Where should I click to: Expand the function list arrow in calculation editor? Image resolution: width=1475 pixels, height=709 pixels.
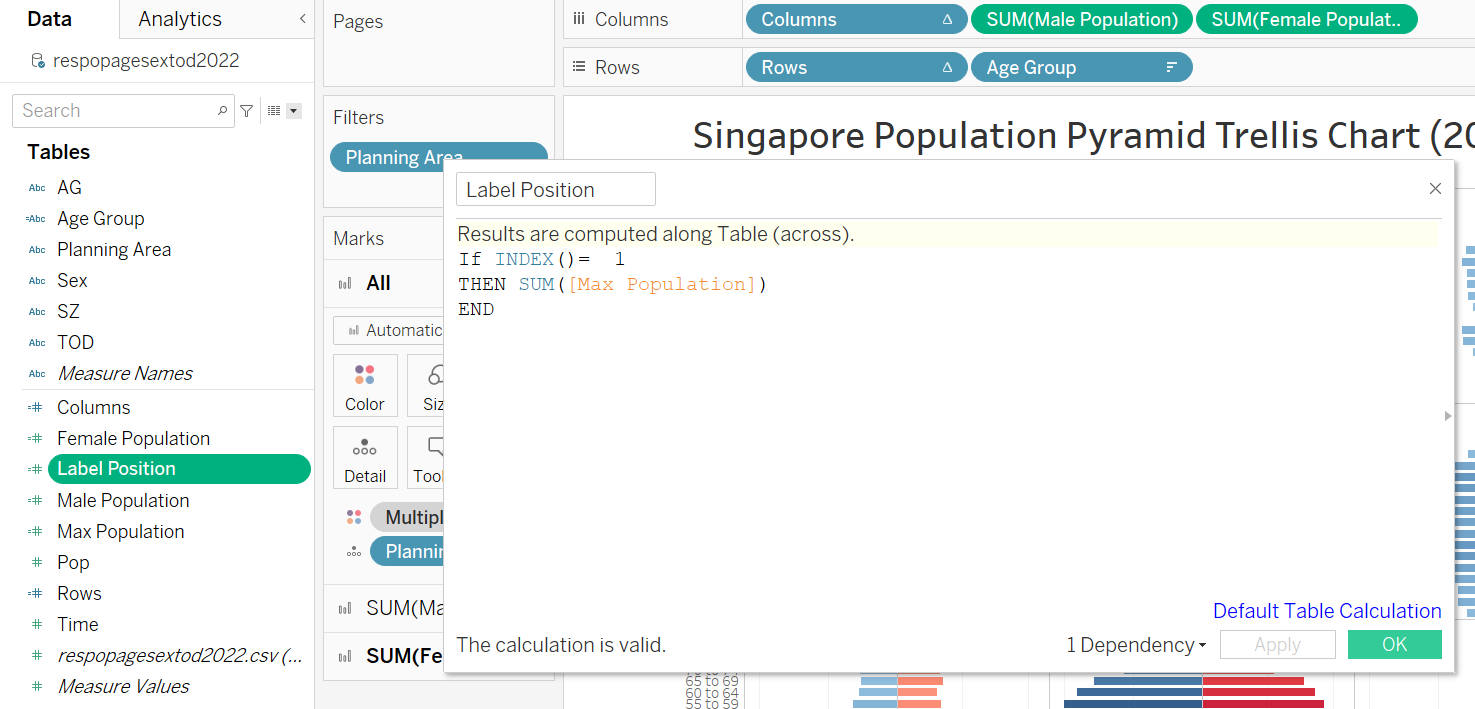pyautogui.click(x=1447, y=415)
